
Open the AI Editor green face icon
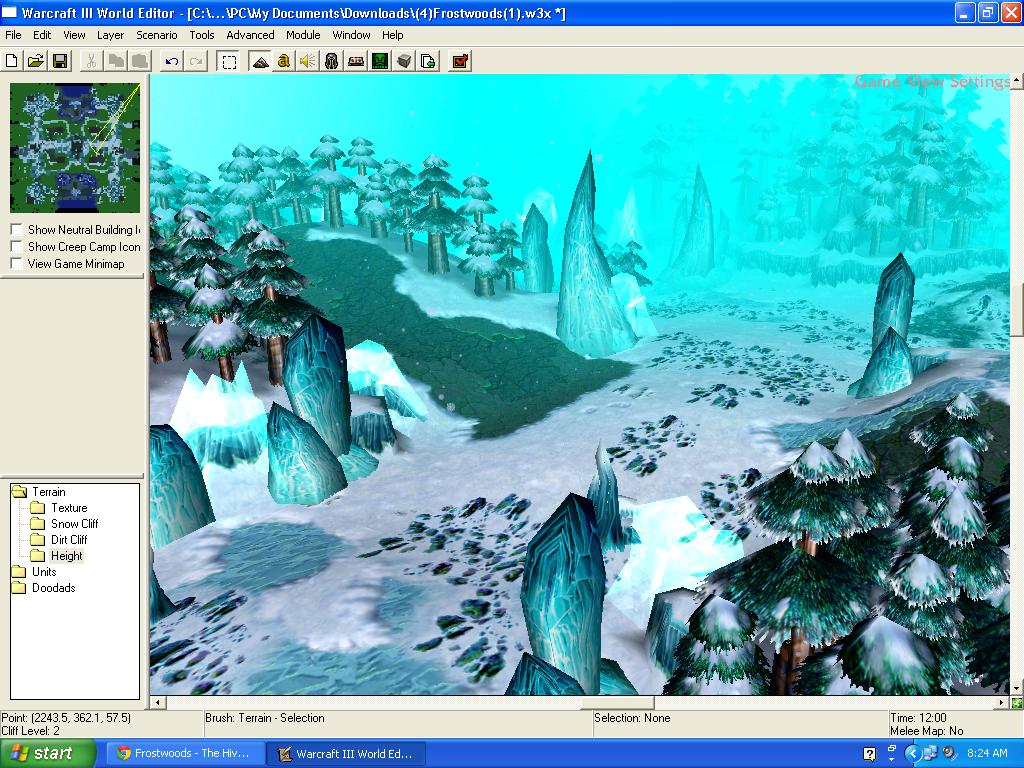coord(380,61)
